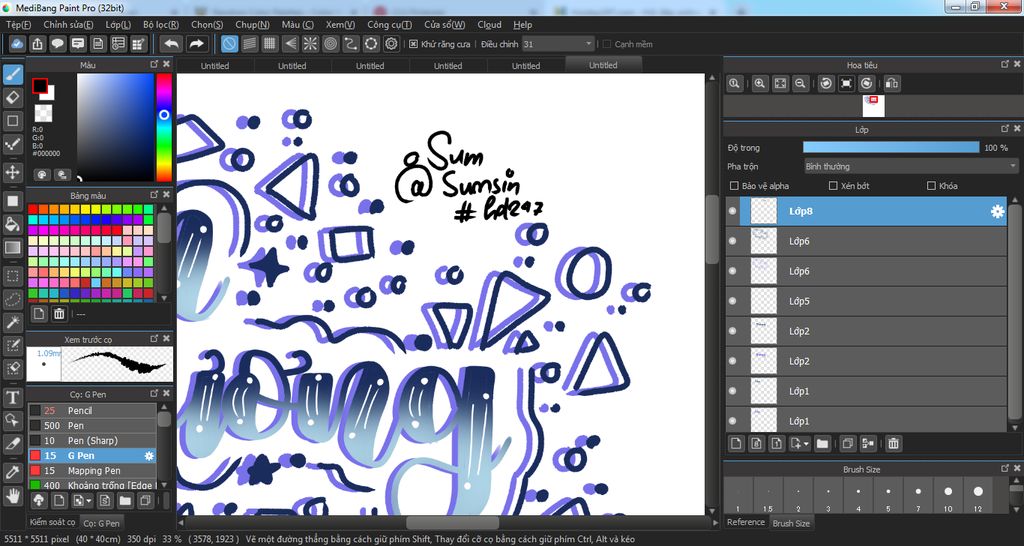Rotate canvas left in navigator

(826, 84)
